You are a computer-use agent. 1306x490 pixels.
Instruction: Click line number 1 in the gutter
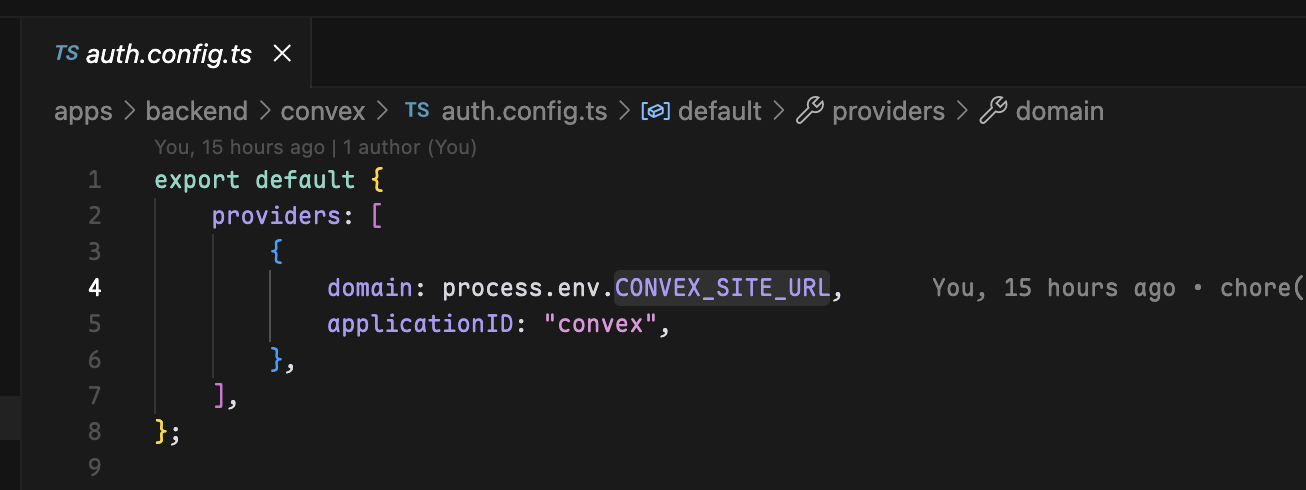pyautogui.click(x=94, y=180)
